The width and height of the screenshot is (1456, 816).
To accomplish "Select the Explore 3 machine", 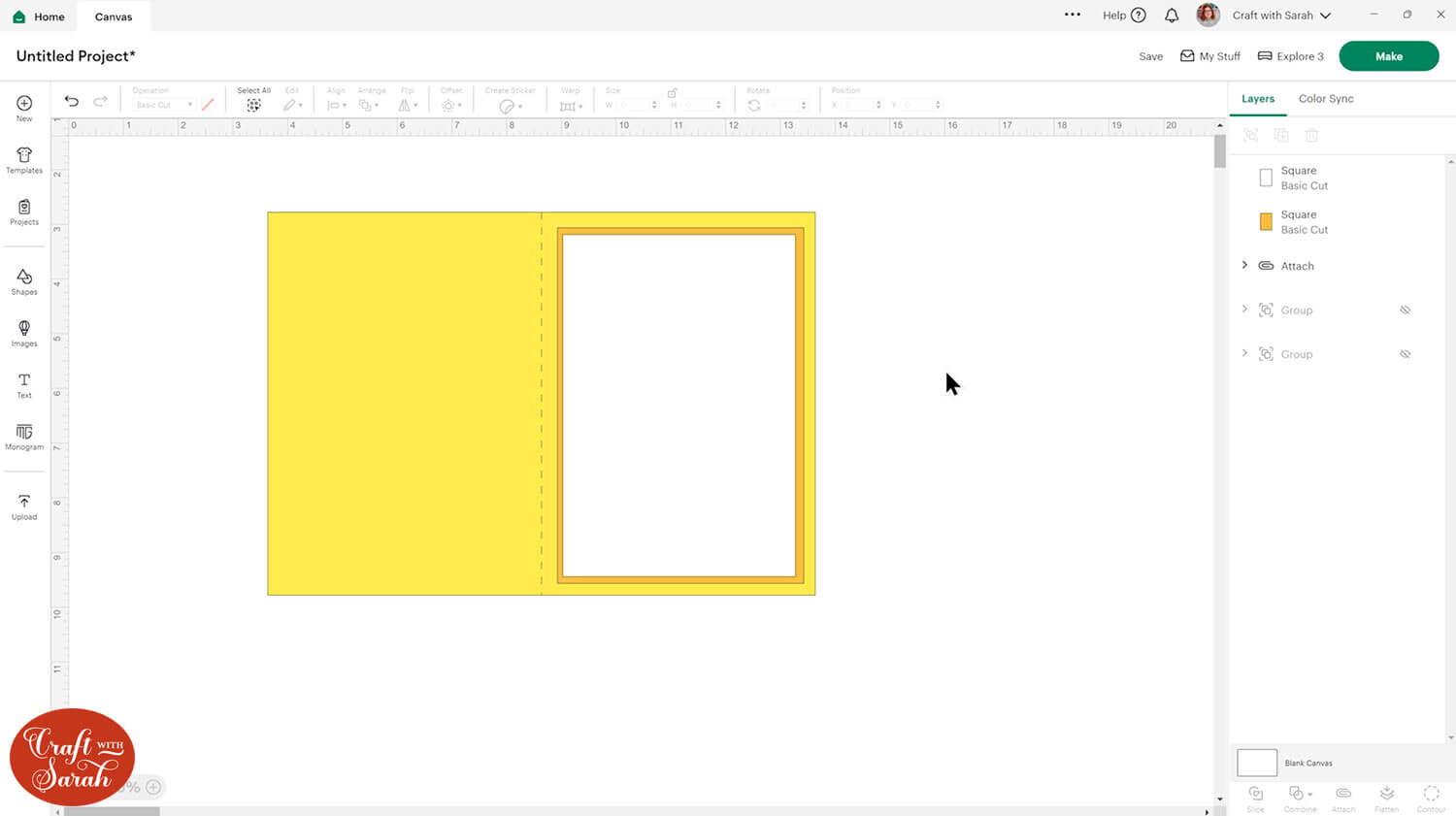I will pos(1291,56).
